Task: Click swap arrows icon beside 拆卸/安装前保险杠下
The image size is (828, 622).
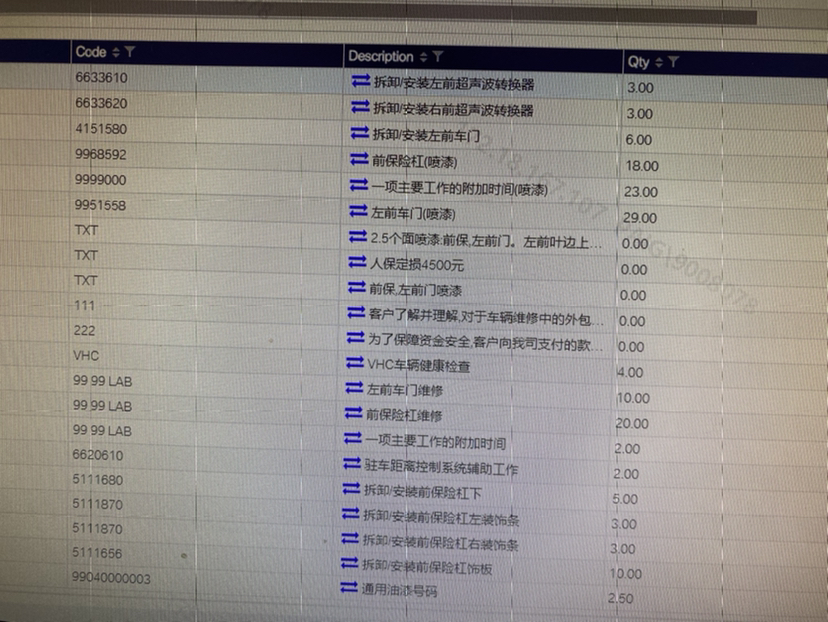Action: coord(351,488)
